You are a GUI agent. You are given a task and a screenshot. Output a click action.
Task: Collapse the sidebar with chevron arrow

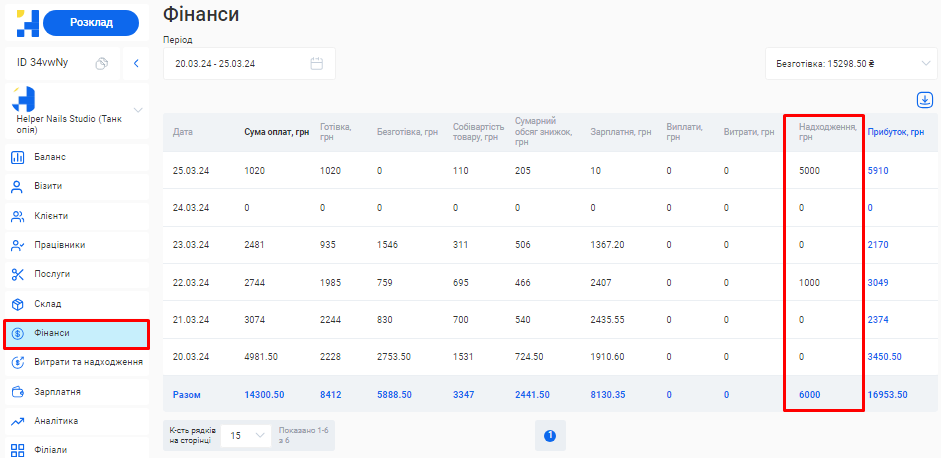tap(136, 63)
